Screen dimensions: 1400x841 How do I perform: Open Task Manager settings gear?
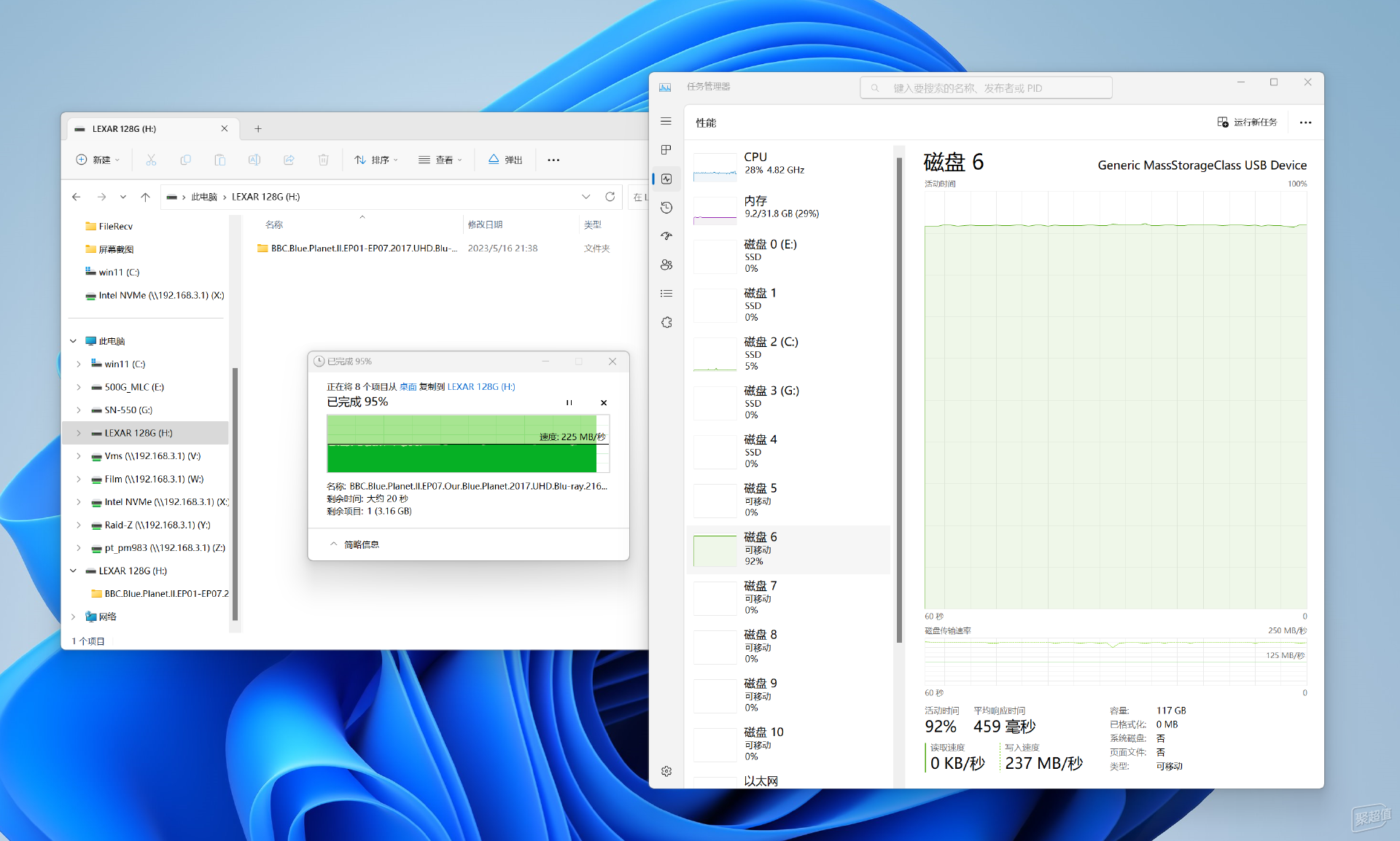666,771
